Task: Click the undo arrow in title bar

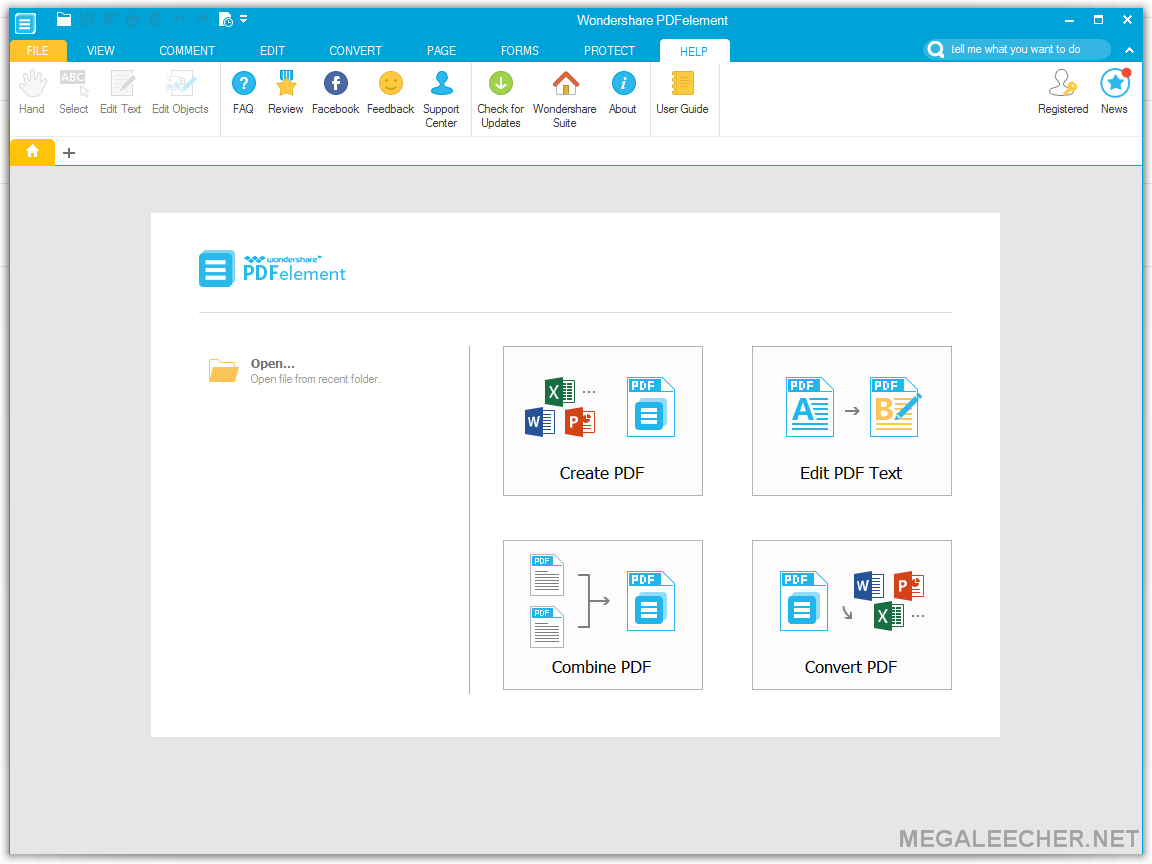Action: [179, 20]
